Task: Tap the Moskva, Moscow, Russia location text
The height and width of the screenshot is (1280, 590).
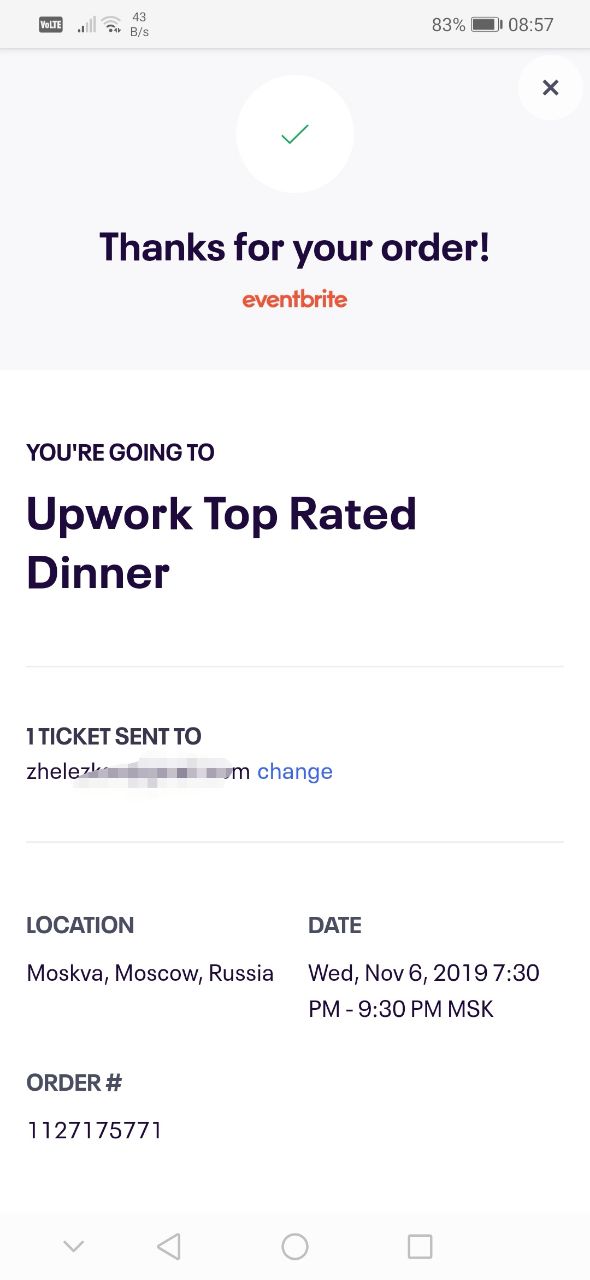Action: [x=150, y=974]
